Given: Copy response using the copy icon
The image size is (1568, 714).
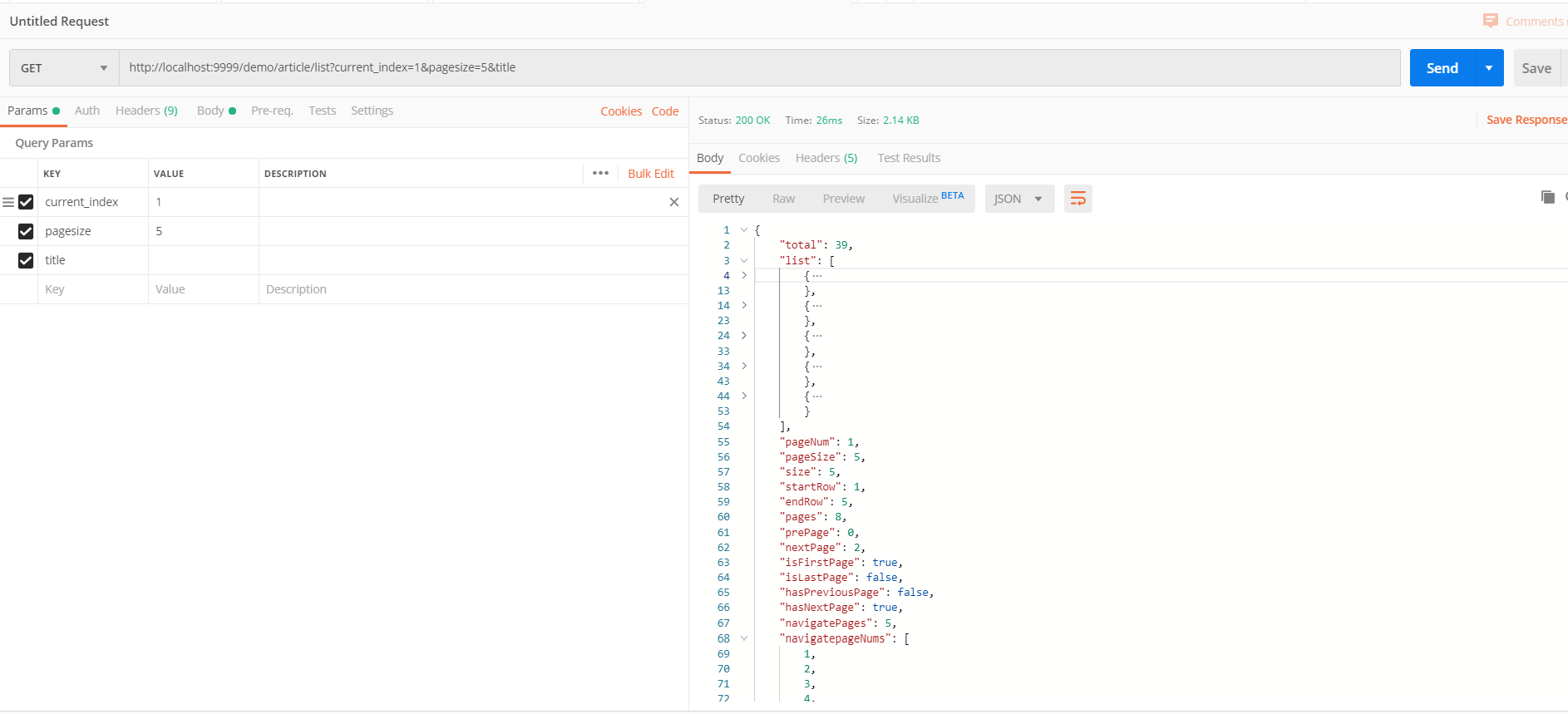Looking at the screenshot, I should click(x=1547, y=197).
